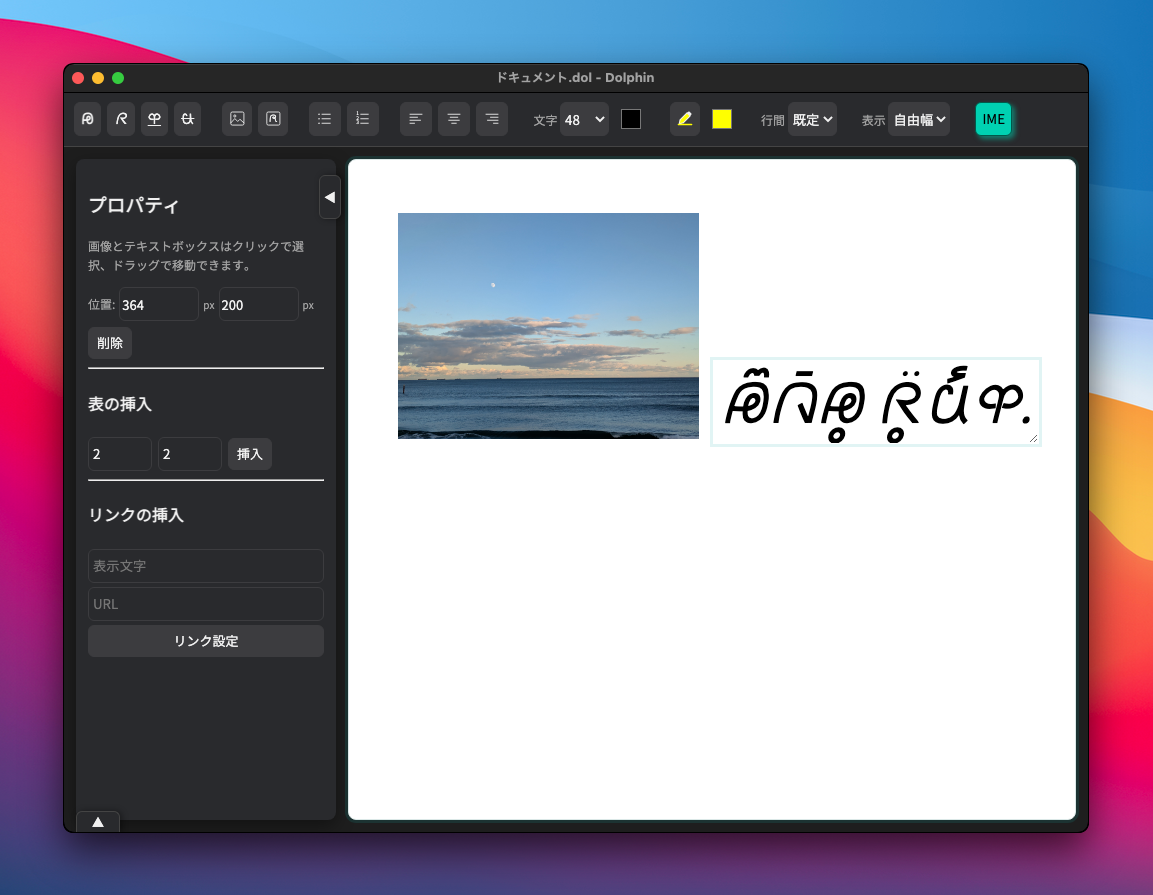Right-align the text

tap(492, 119)
